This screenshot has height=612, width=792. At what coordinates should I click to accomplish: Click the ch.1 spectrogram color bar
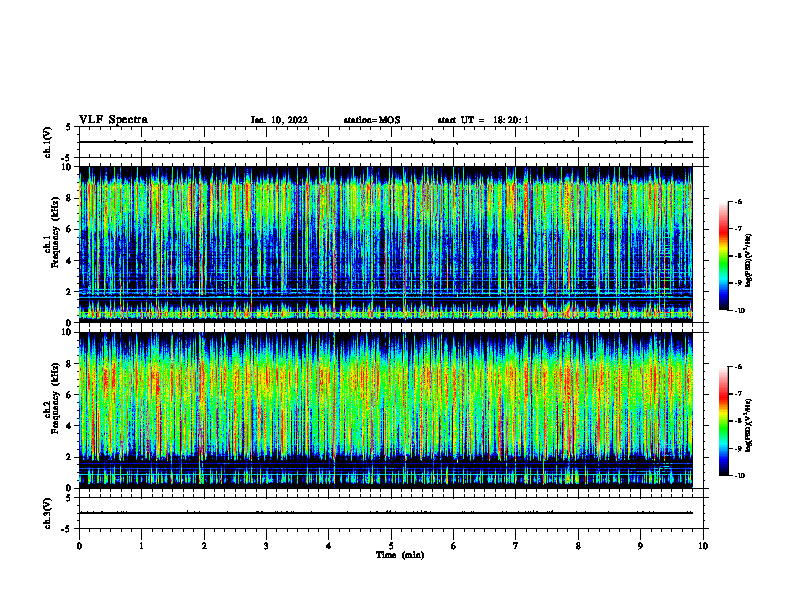(x=723, y=256)
